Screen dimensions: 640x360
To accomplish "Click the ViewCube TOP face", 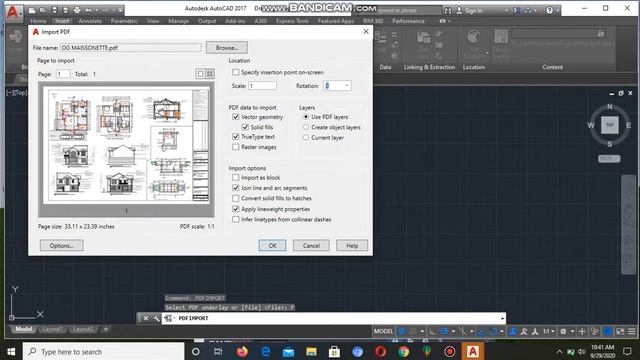I will [609, 125].
